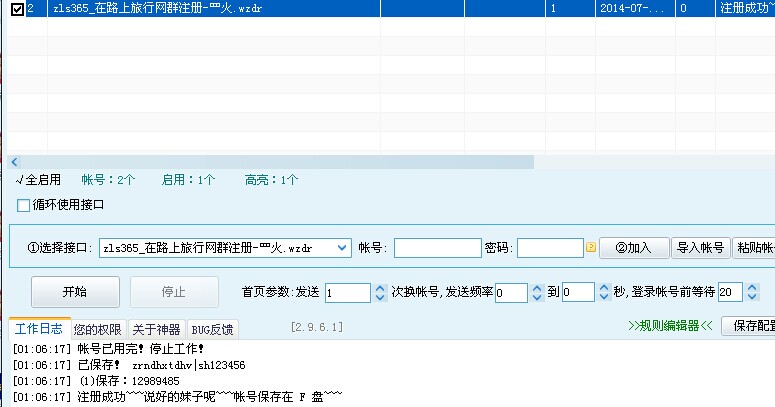Click log line starting 注册成功~~~说好的妹子呢

[177, 397]
